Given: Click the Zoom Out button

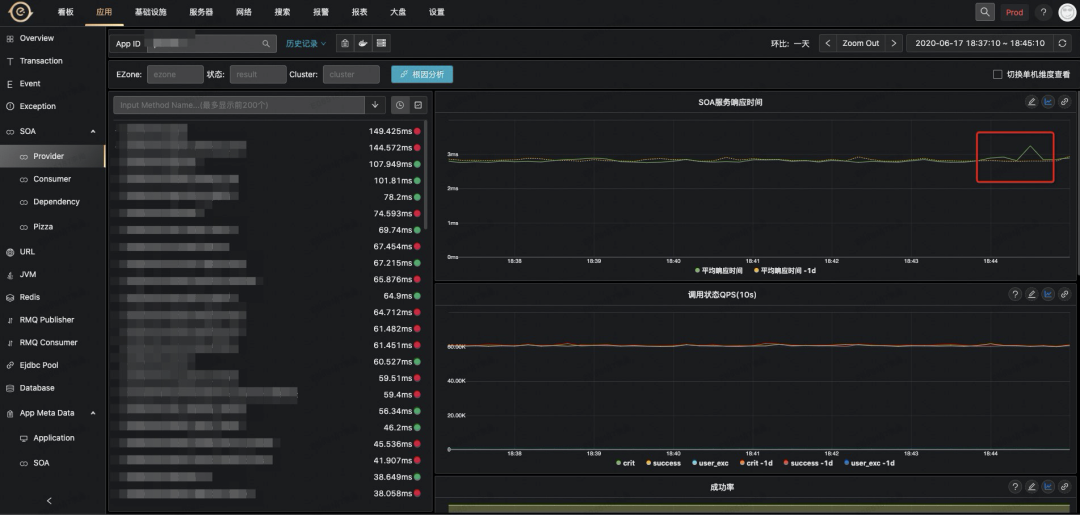Looking at the screenshot, I should pyautogui.click(x=861, y=43).
